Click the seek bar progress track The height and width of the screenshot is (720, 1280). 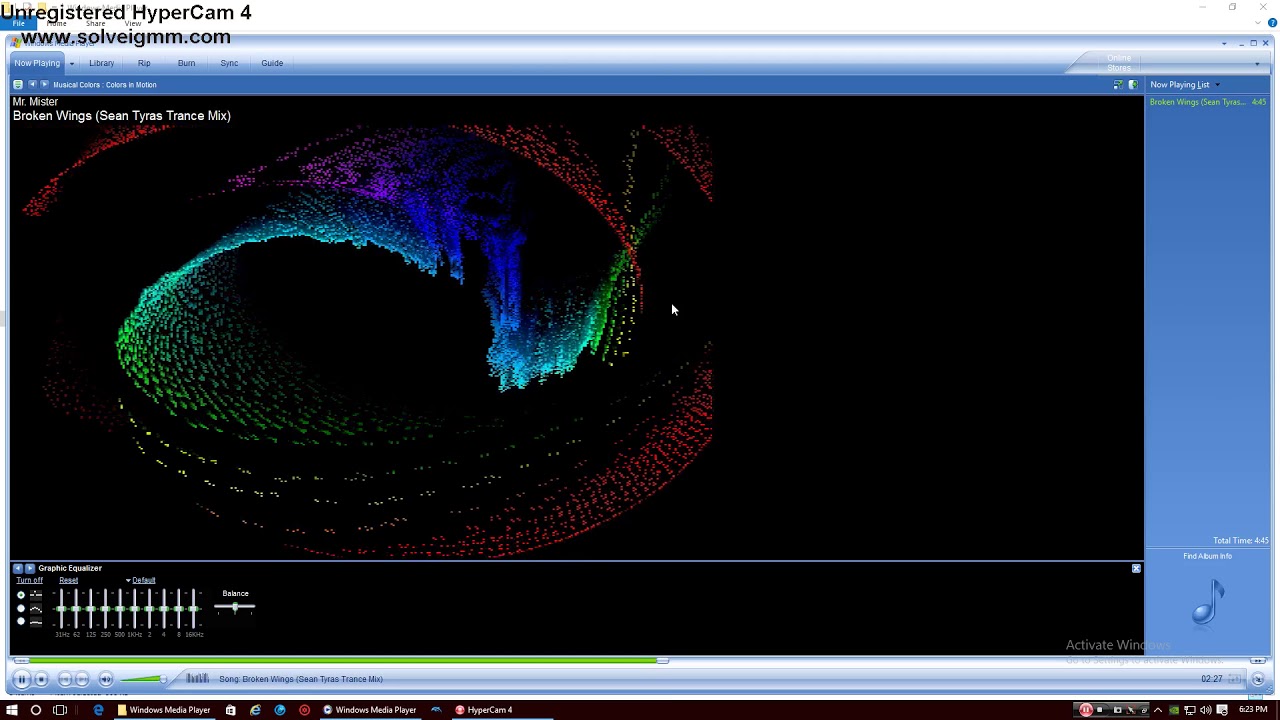(640, 660)
